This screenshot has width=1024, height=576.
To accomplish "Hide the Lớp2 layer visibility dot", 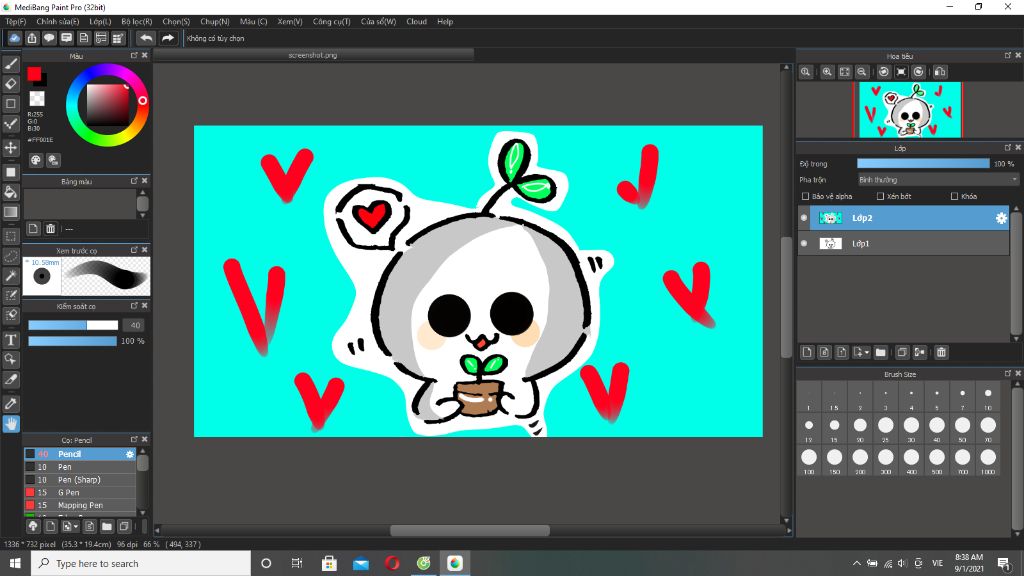I will [x=804, y=218].
